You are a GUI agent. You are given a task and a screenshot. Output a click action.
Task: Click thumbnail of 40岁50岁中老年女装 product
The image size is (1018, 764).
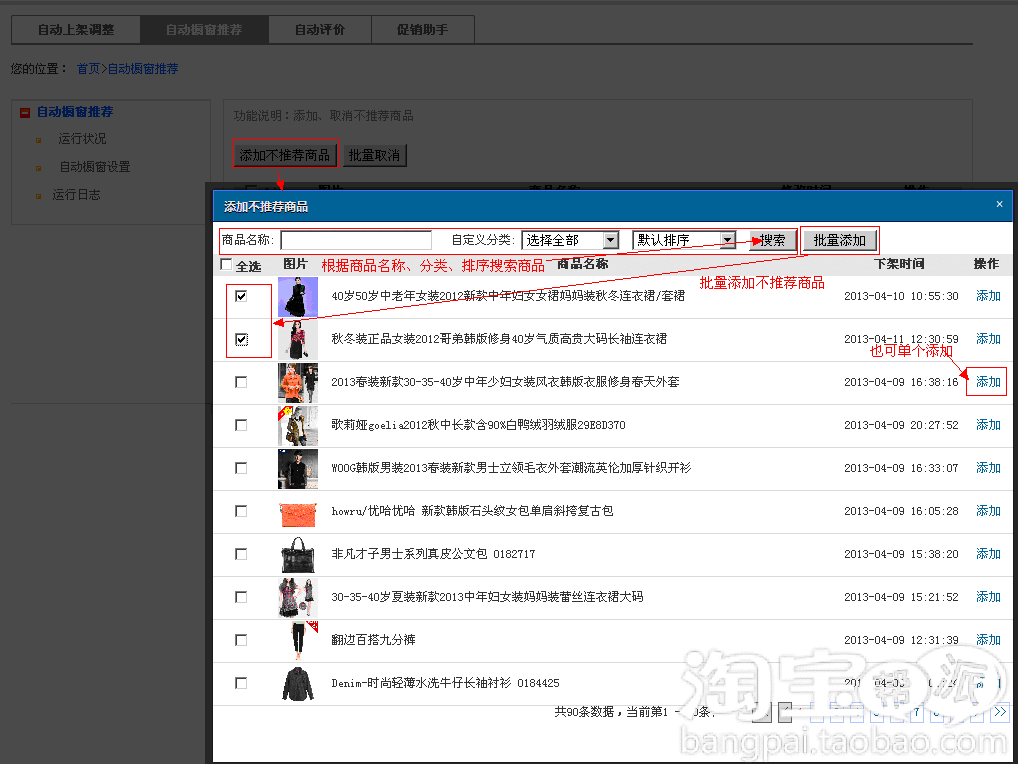pyautogui.click(x=298, y=297)
